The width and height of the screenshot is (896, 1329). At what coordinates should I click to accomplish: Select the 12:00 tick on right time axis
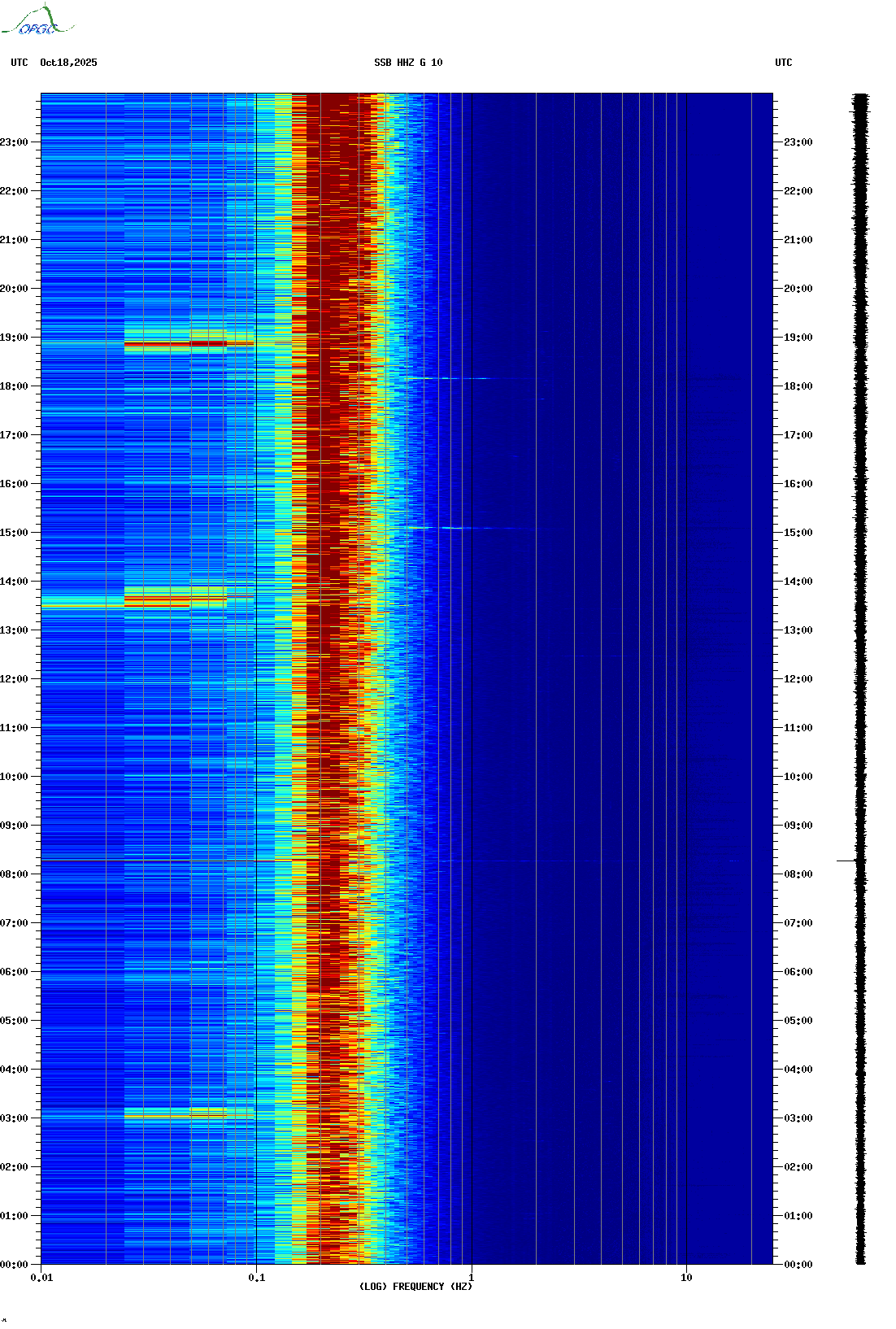pyautogui.click(x=797, y=679)
